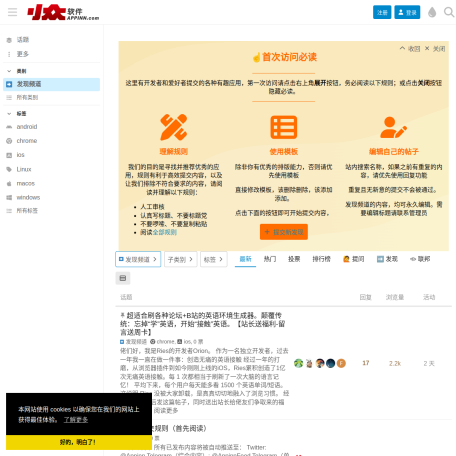Sort topics by the 浏览量 column
The image size is (456, 456).
[x=395, y=297]
